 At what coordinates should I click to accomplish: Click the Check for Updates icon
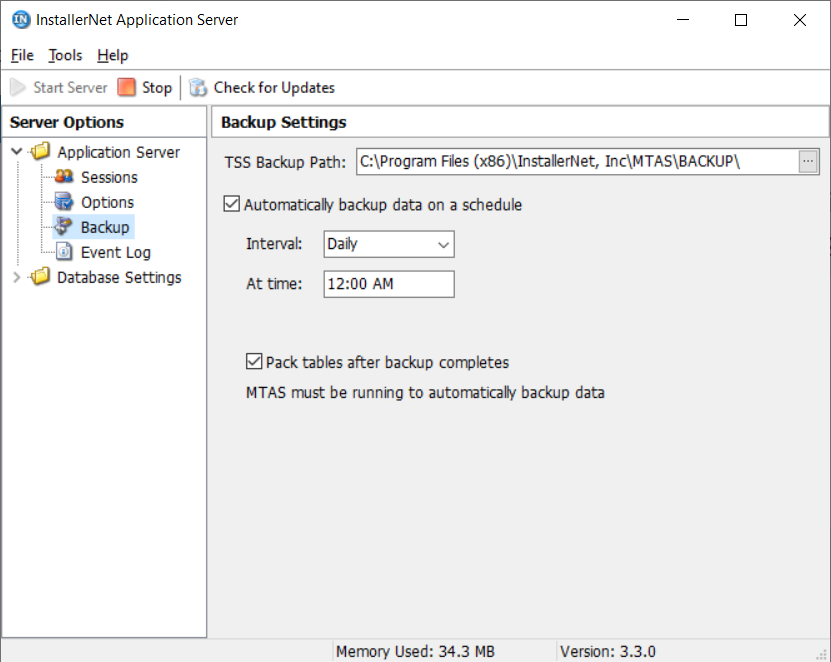(x=198, y=87)
